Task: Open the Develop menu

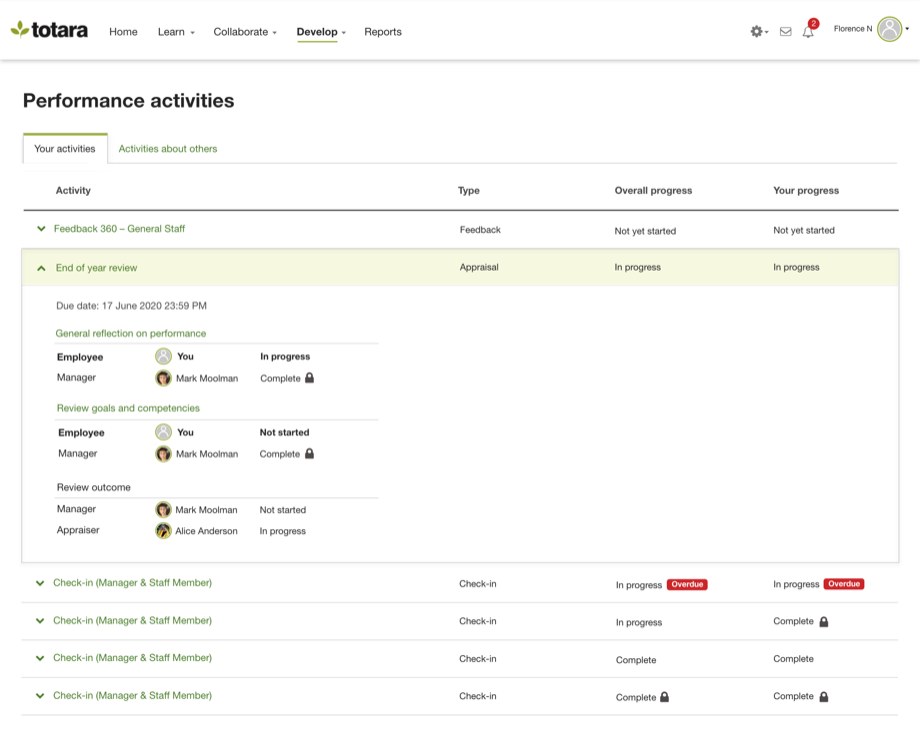Action: (317, 31)
